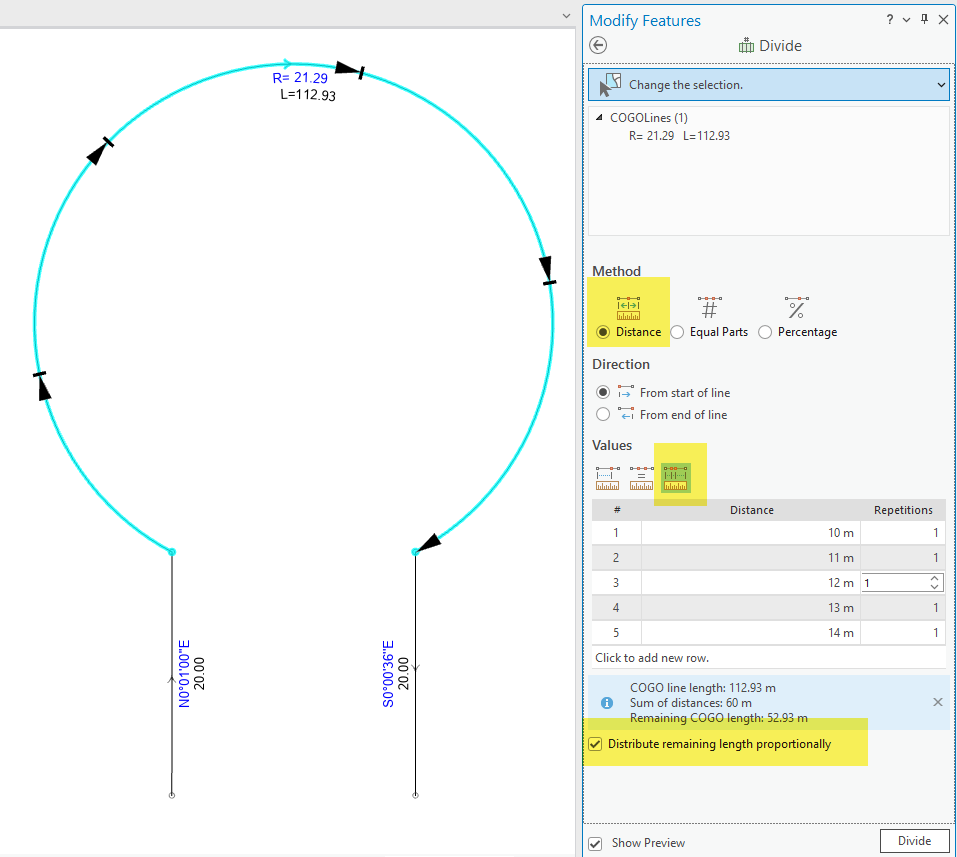Decrease row 3 repetitions with down arrow
Viewport: 957px width, 857px height.
coord(934,587)
